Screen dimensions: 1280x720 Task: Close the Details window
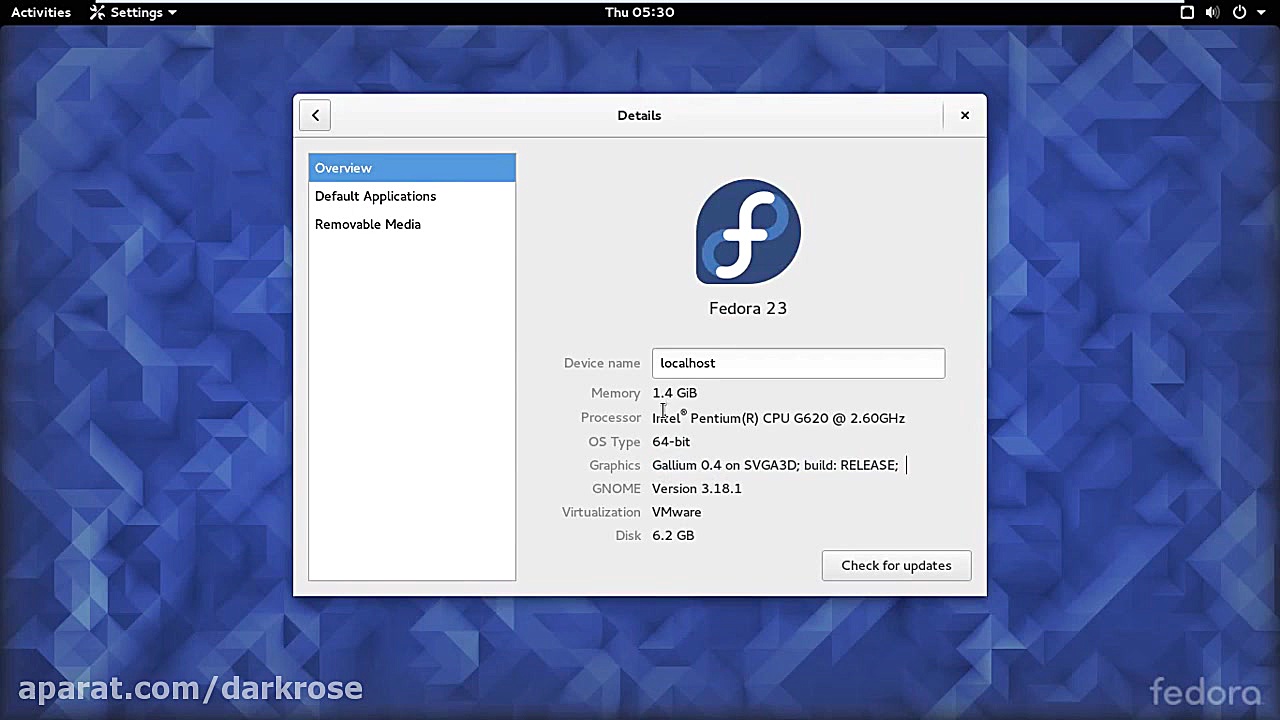coord(965,115)
